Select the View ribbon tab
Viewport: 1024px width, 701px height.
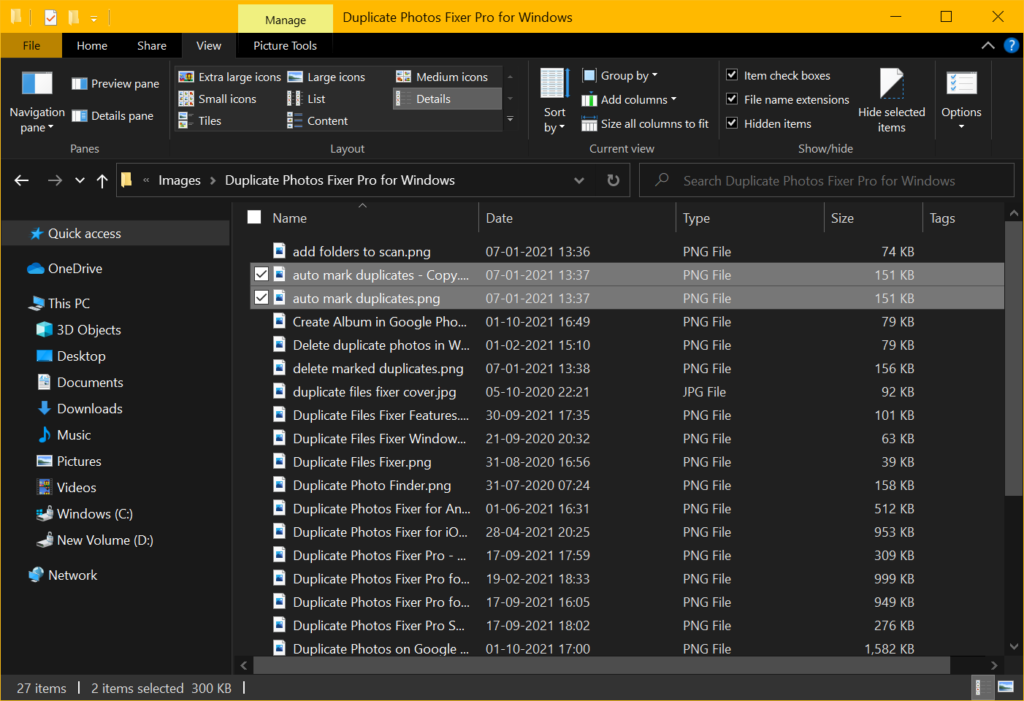tap(209, 46)
